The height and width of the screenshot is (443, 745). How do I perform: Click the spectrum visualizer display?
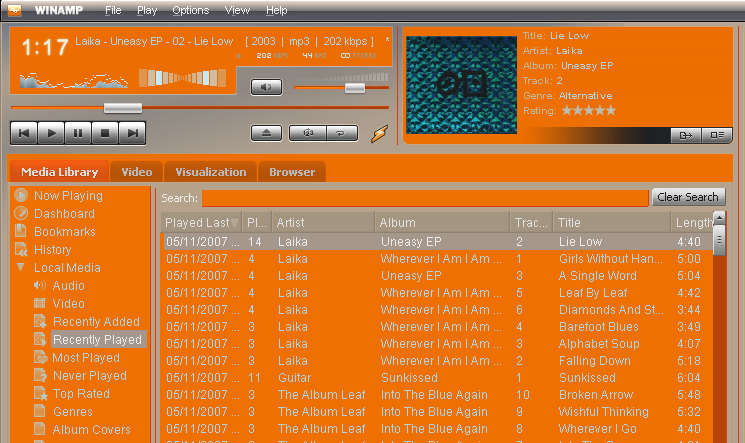(74, 80)
